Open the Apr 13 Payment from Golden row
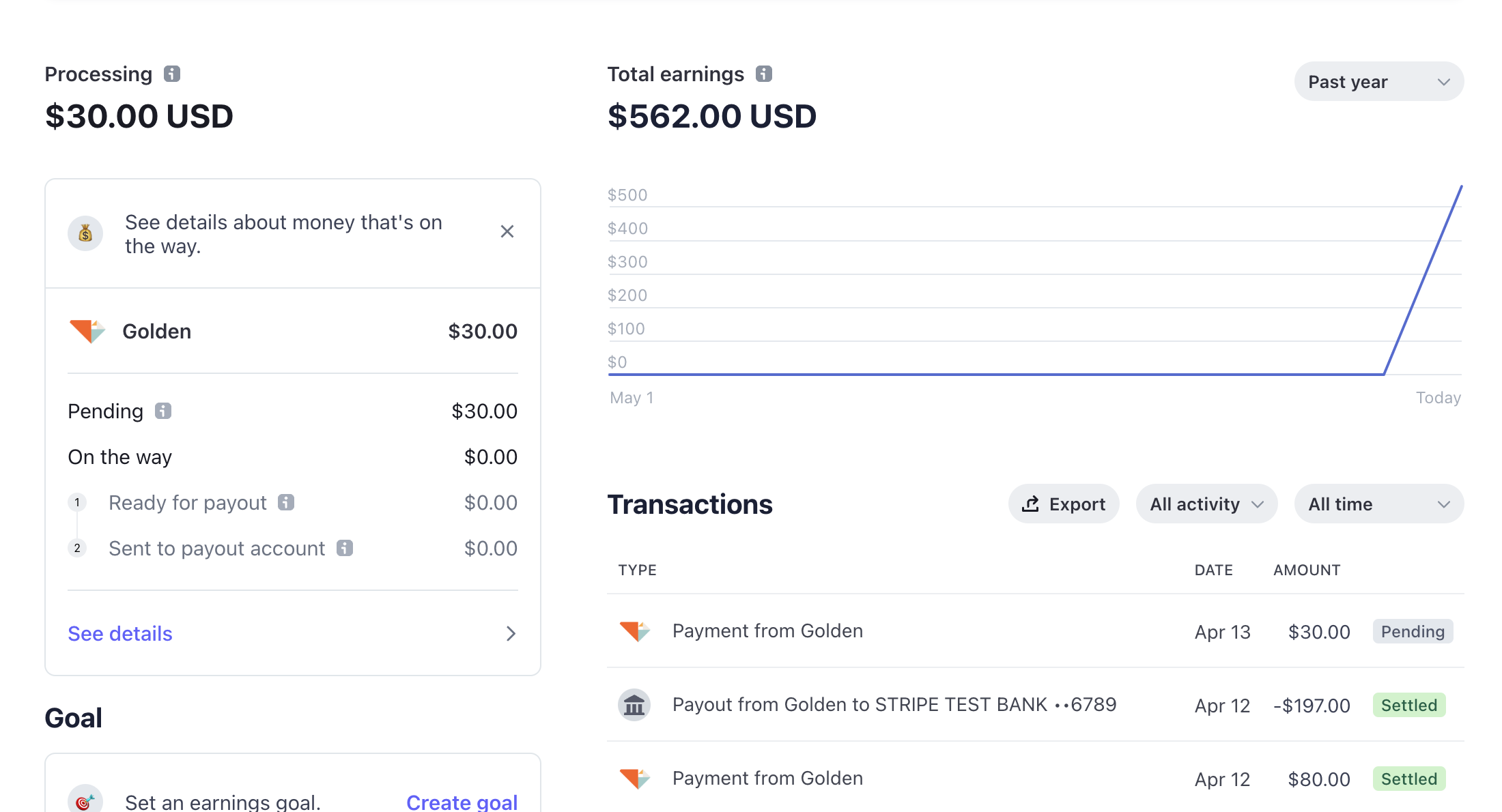This screenshot has height=812, width=1502. 767,631
